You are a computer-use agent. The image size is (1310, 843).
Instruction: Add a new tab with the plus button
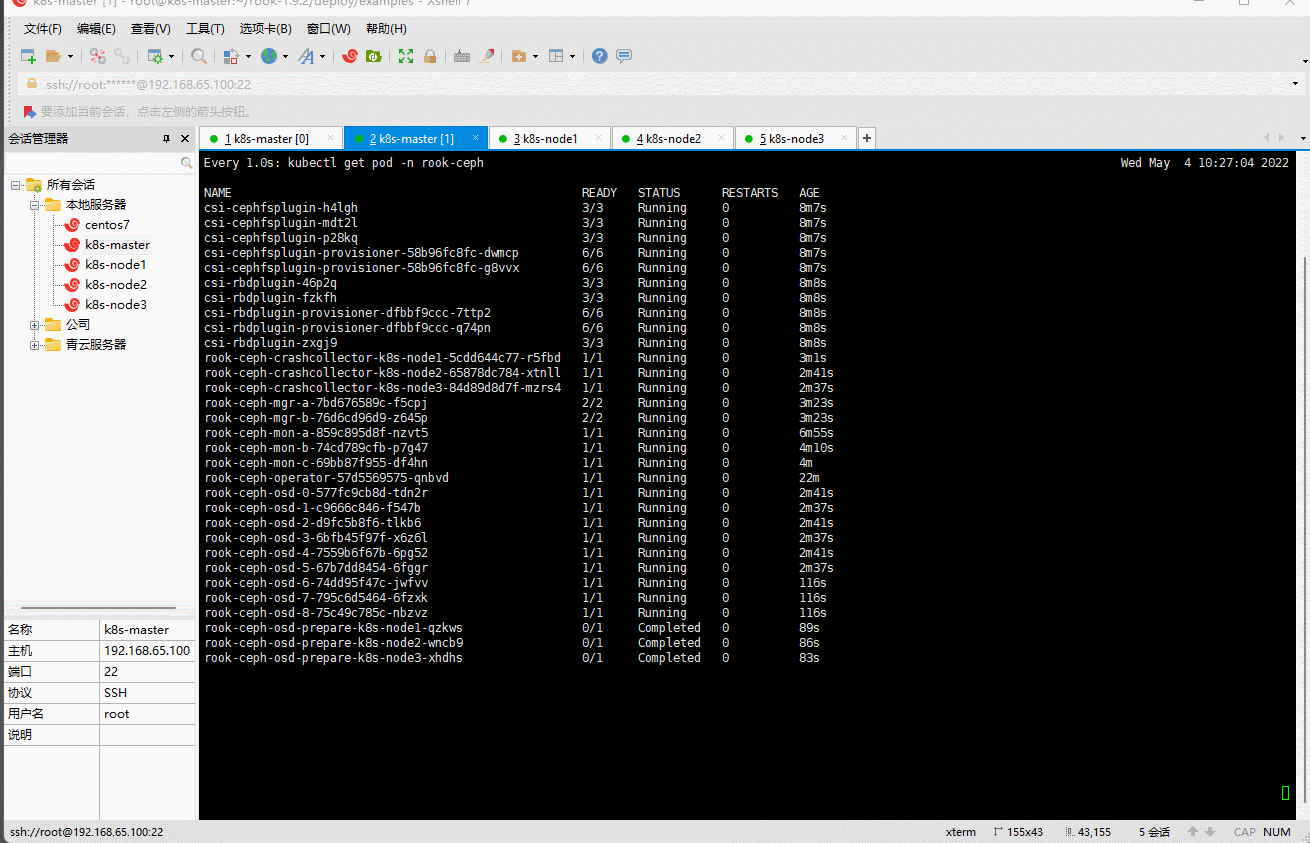pyautogui.click(x=867, y=138)
